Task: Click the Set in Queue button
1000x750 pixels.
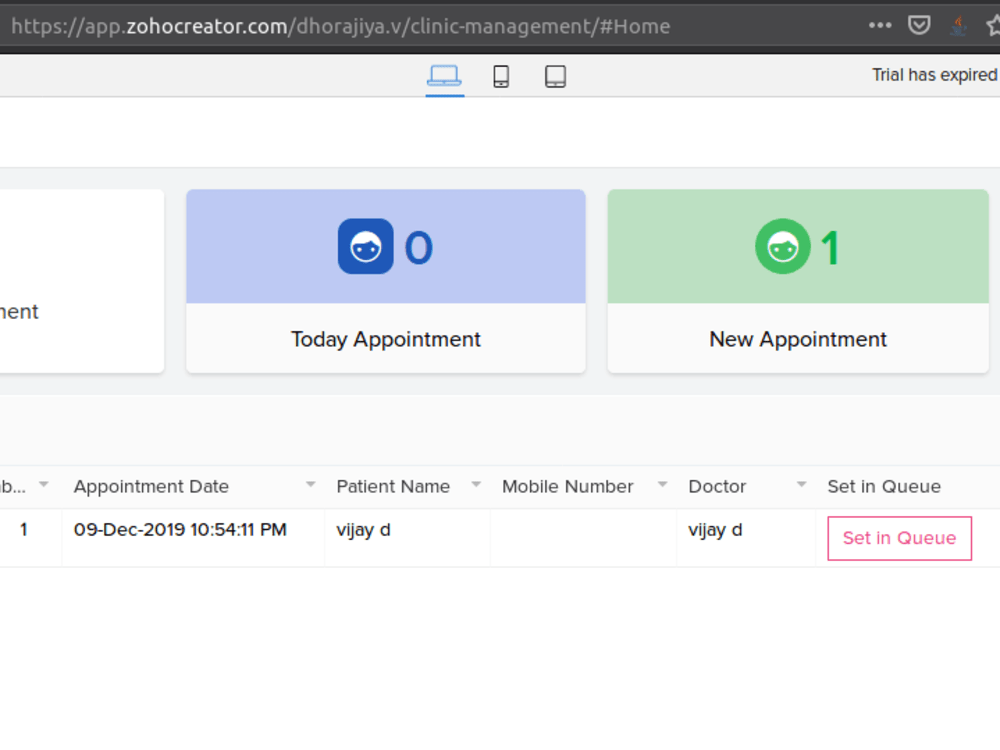Action: click(899, 538)
